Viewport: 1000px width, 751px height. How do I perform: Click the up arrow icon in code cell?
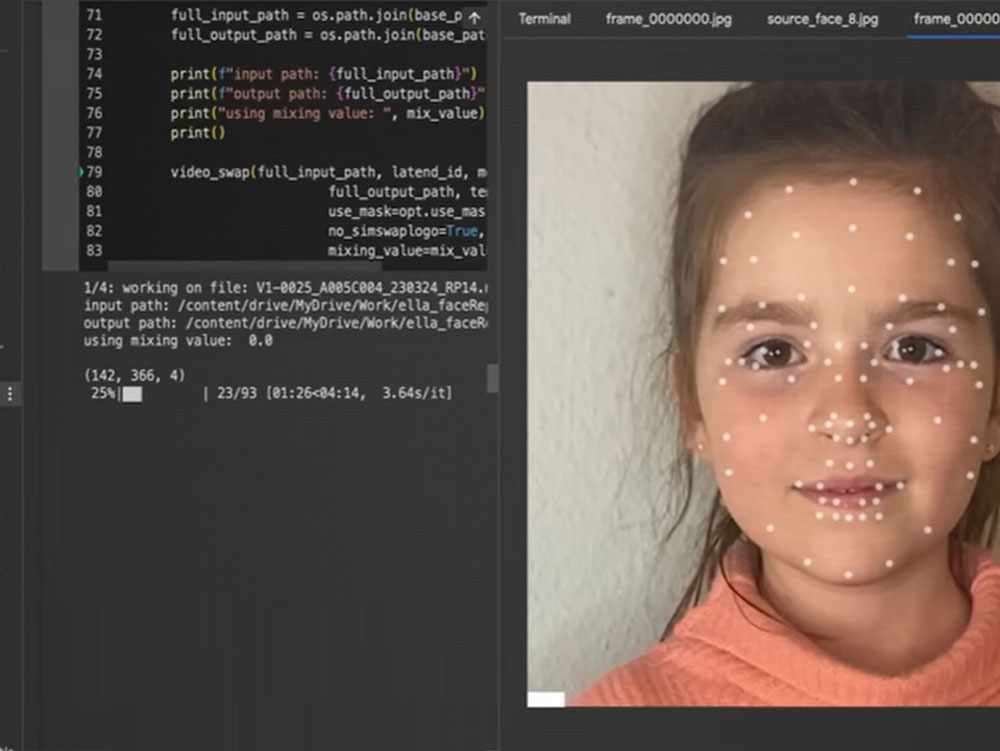pos(474,17)
